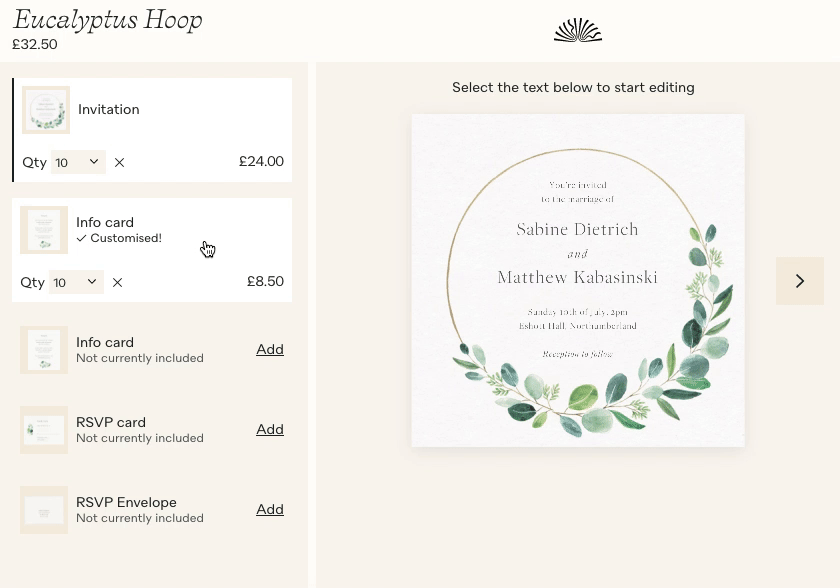Screen dimensions: 840x588
Task: Edit the Matthew Kabasinski name text
Action: click(578, 277)
